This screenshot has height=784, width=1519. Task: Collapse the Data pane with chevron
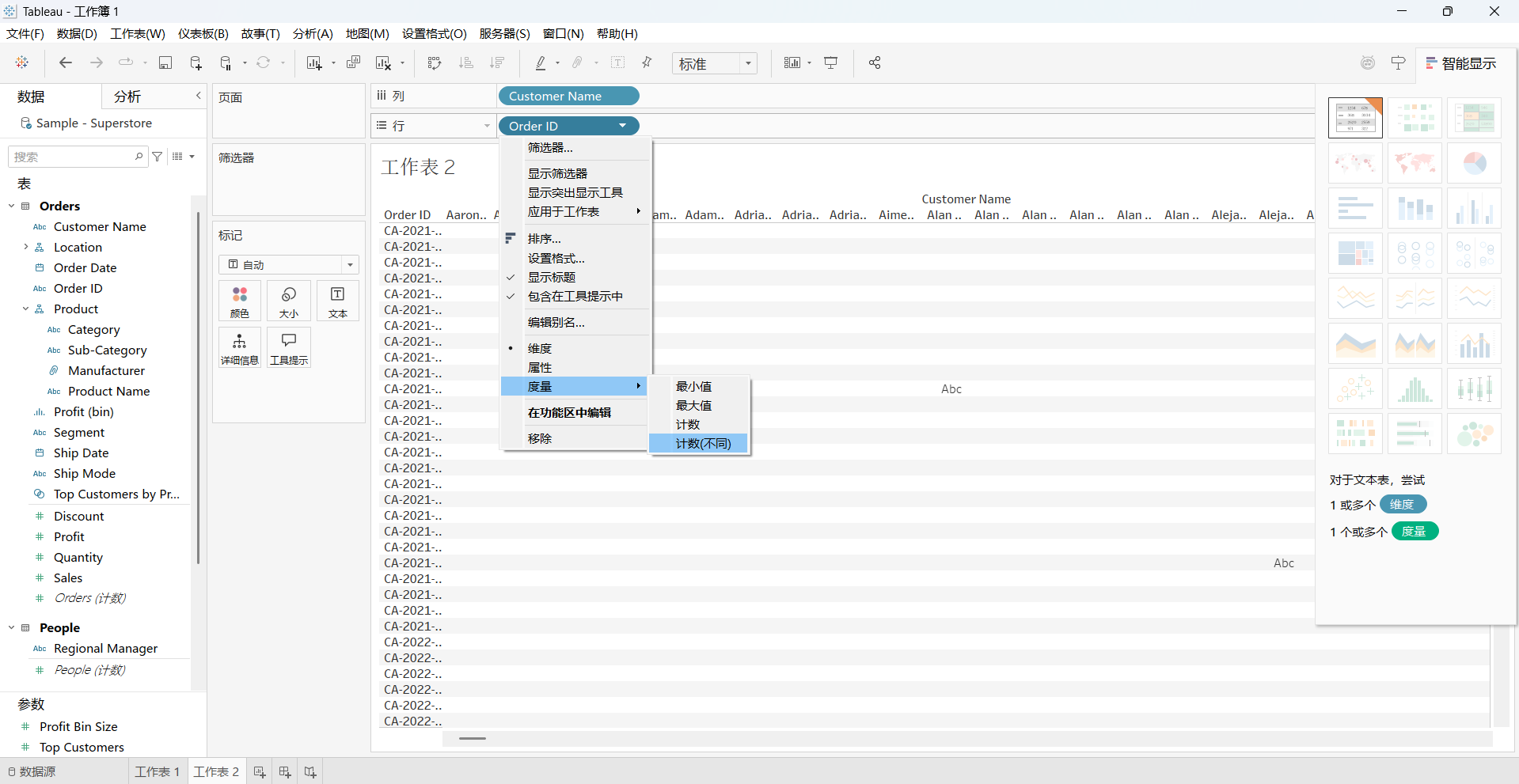pyautogui.click(x=198, y=96)
